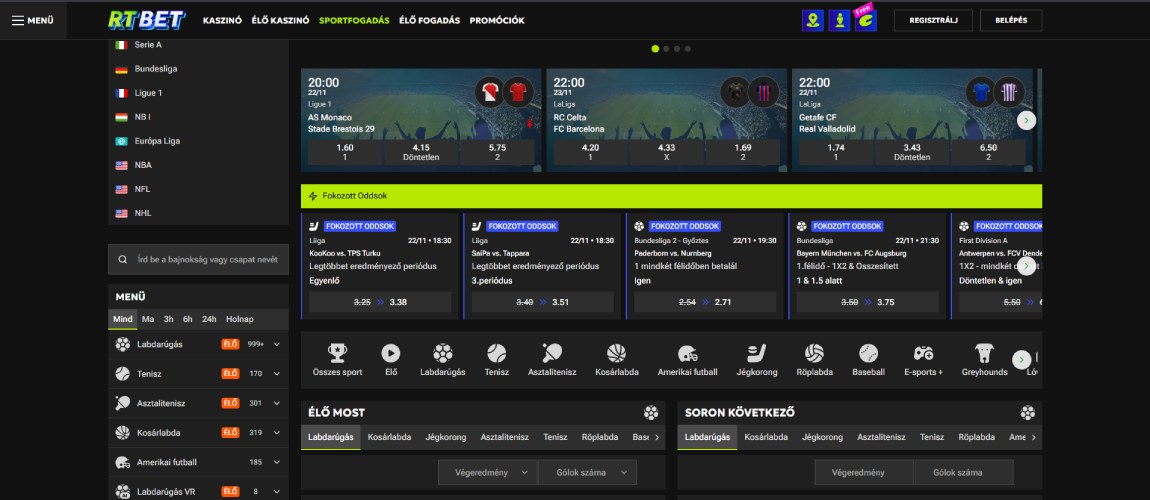1150x500 pixels.
Task: Go to PROMÓCIÓK in top navigation
Action: click(x=497, y=21)
